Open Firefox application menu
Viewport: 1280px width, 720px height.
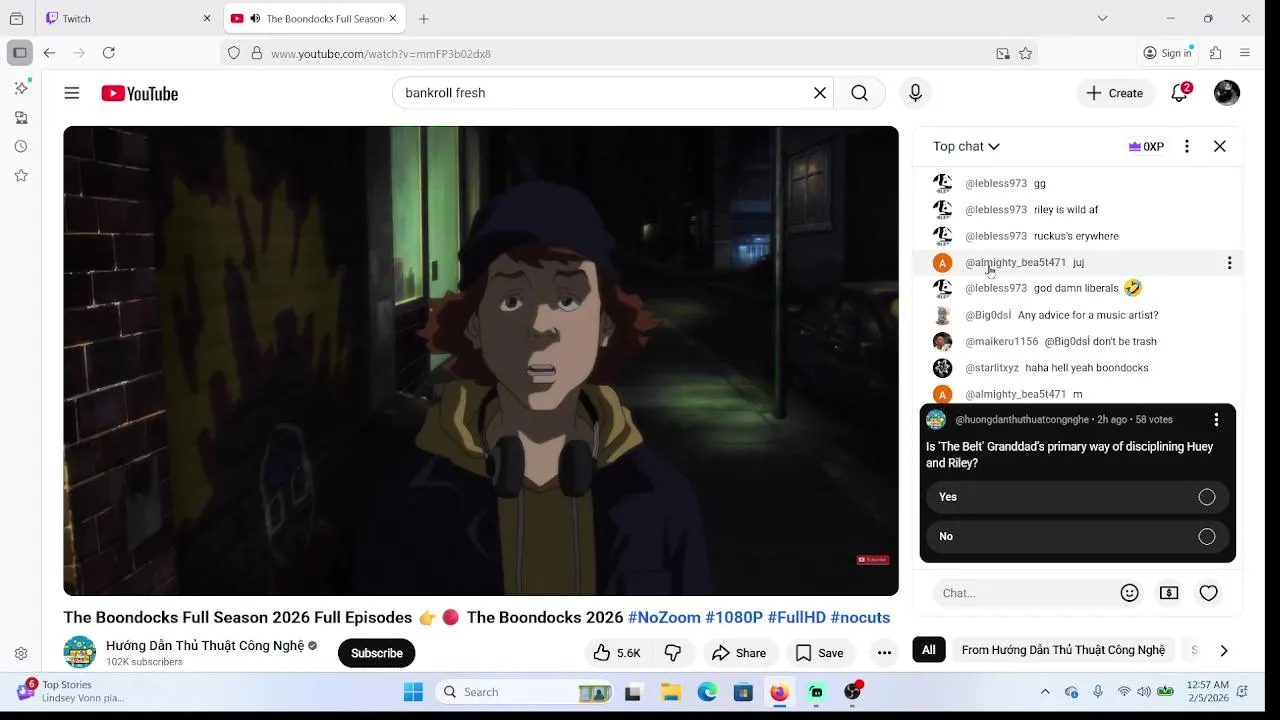(1245, 53)
